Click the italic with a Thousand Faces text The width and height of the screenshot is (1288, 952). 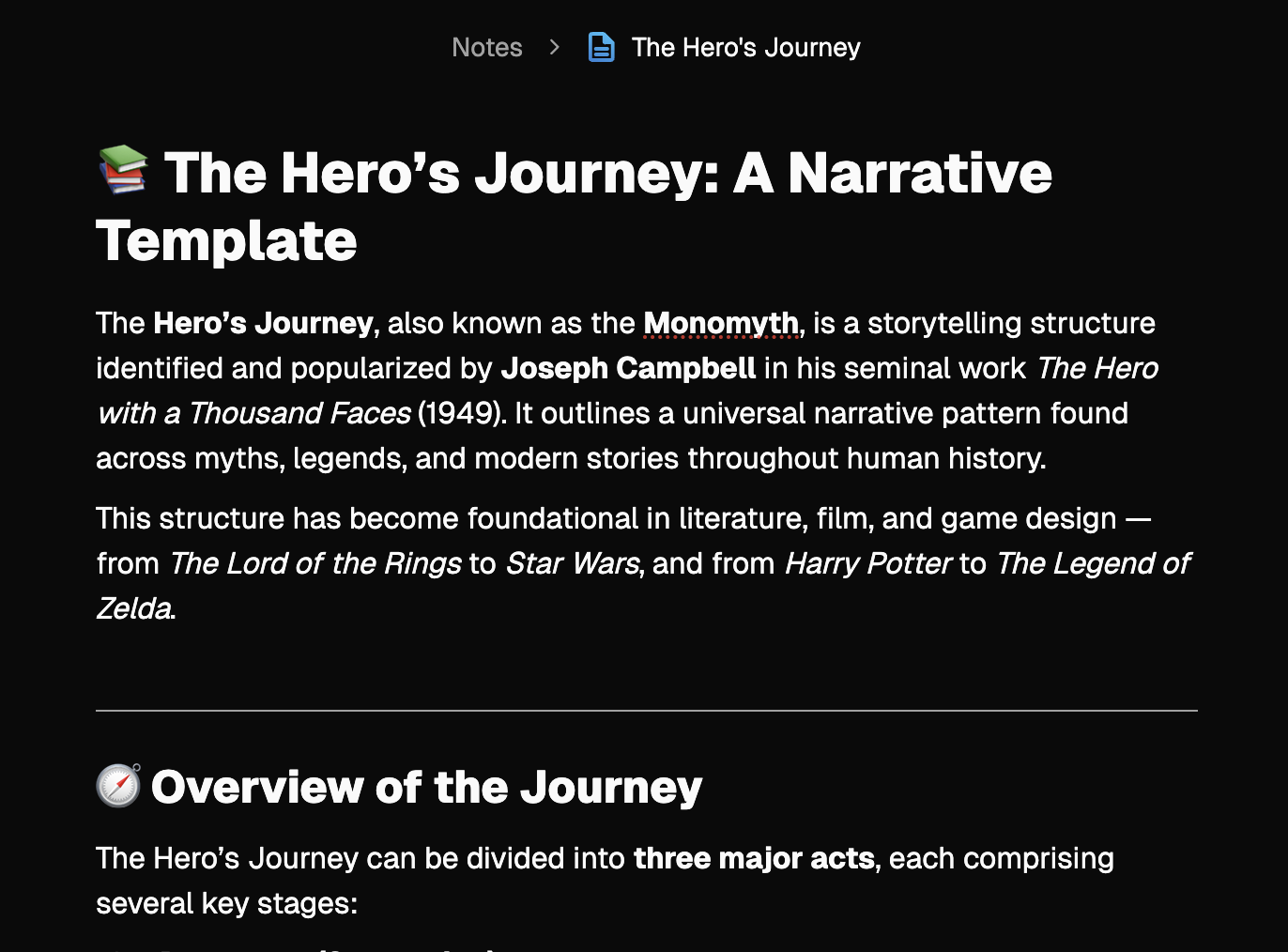click(253, 413)
